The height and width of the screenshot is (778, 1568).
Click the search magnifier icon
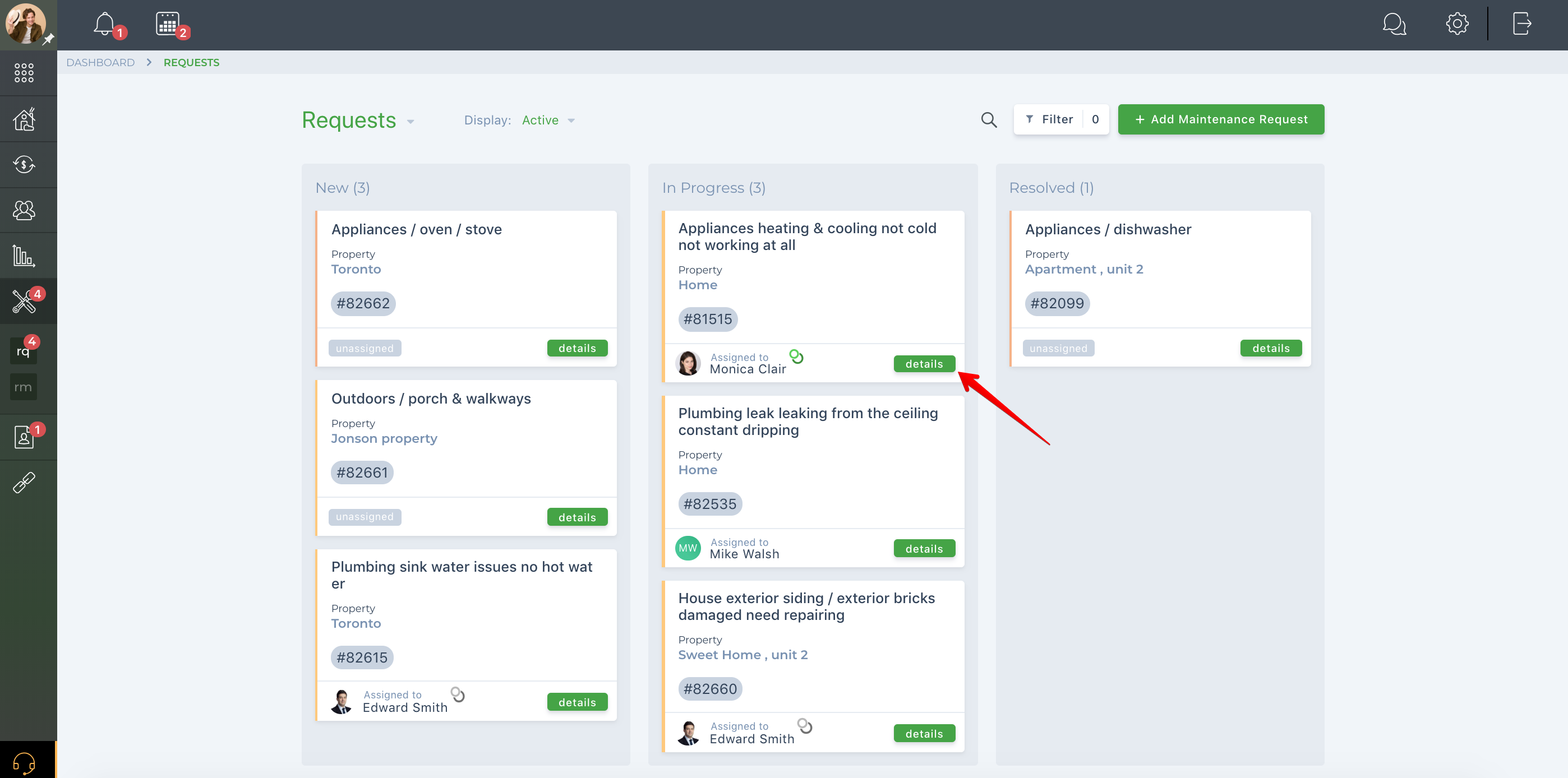(x=989, y=120)
